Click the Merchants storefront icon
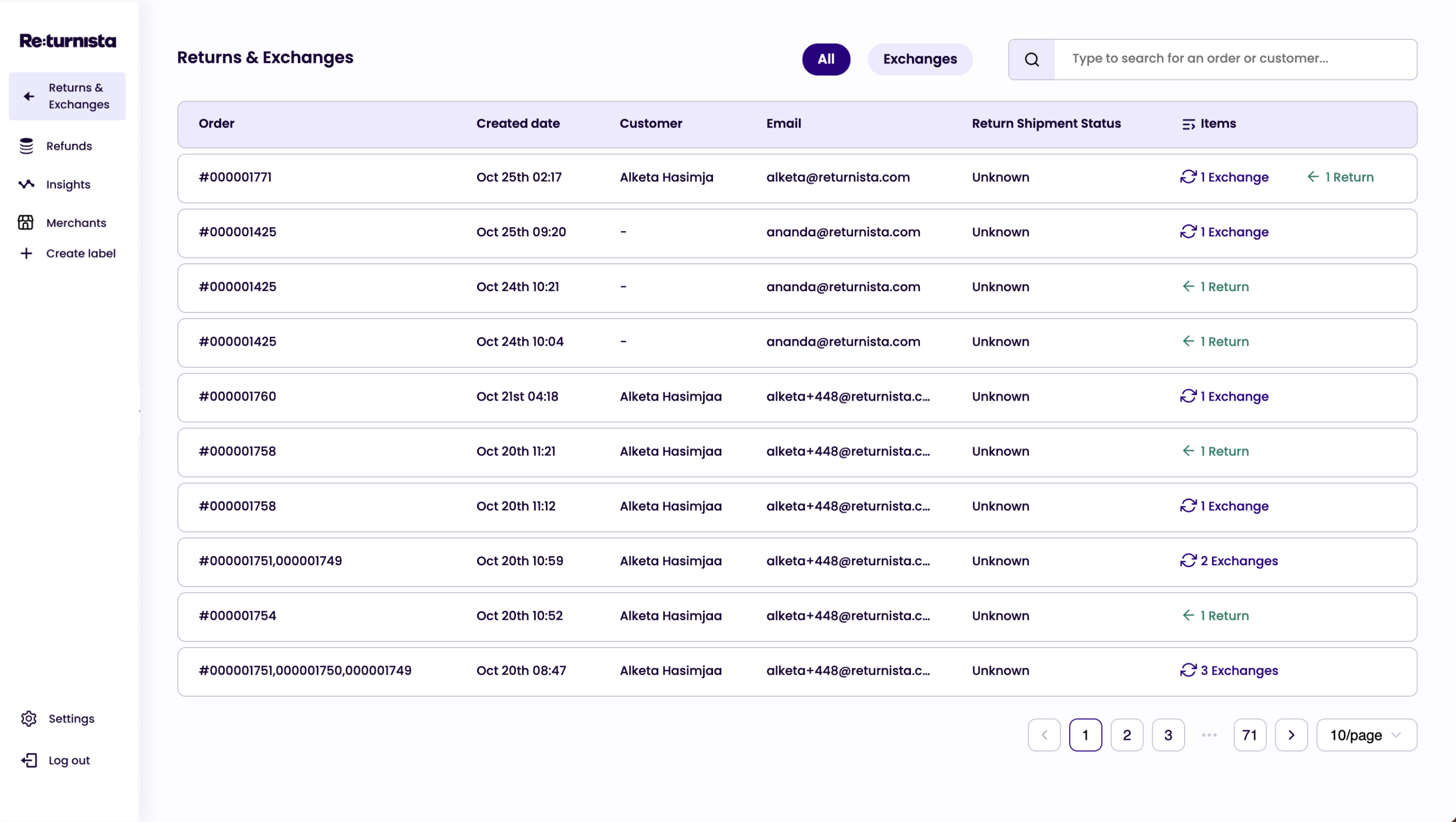The width and height of the screenshot is (1456, 822). (26, 223)
